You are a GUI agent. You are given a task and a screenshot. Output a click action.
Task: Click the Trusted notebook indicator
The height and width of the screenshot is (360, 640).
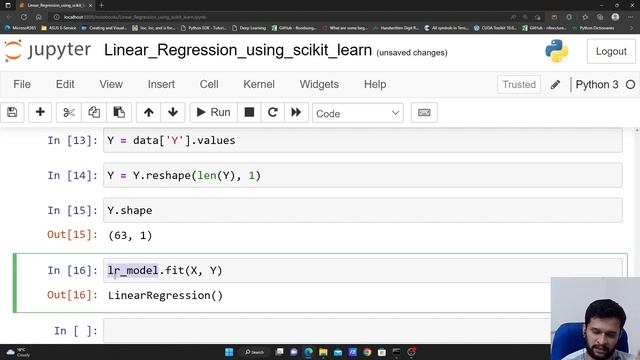(519, 84)
